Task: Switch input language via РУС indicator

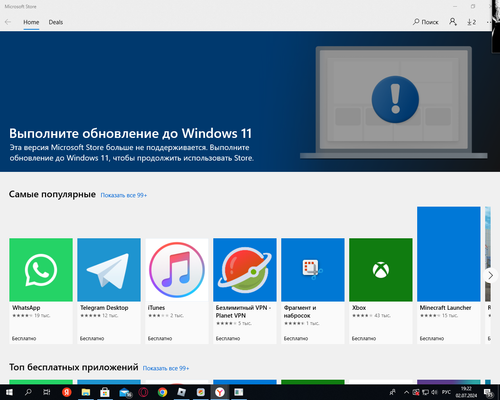Action: (446, 392)
